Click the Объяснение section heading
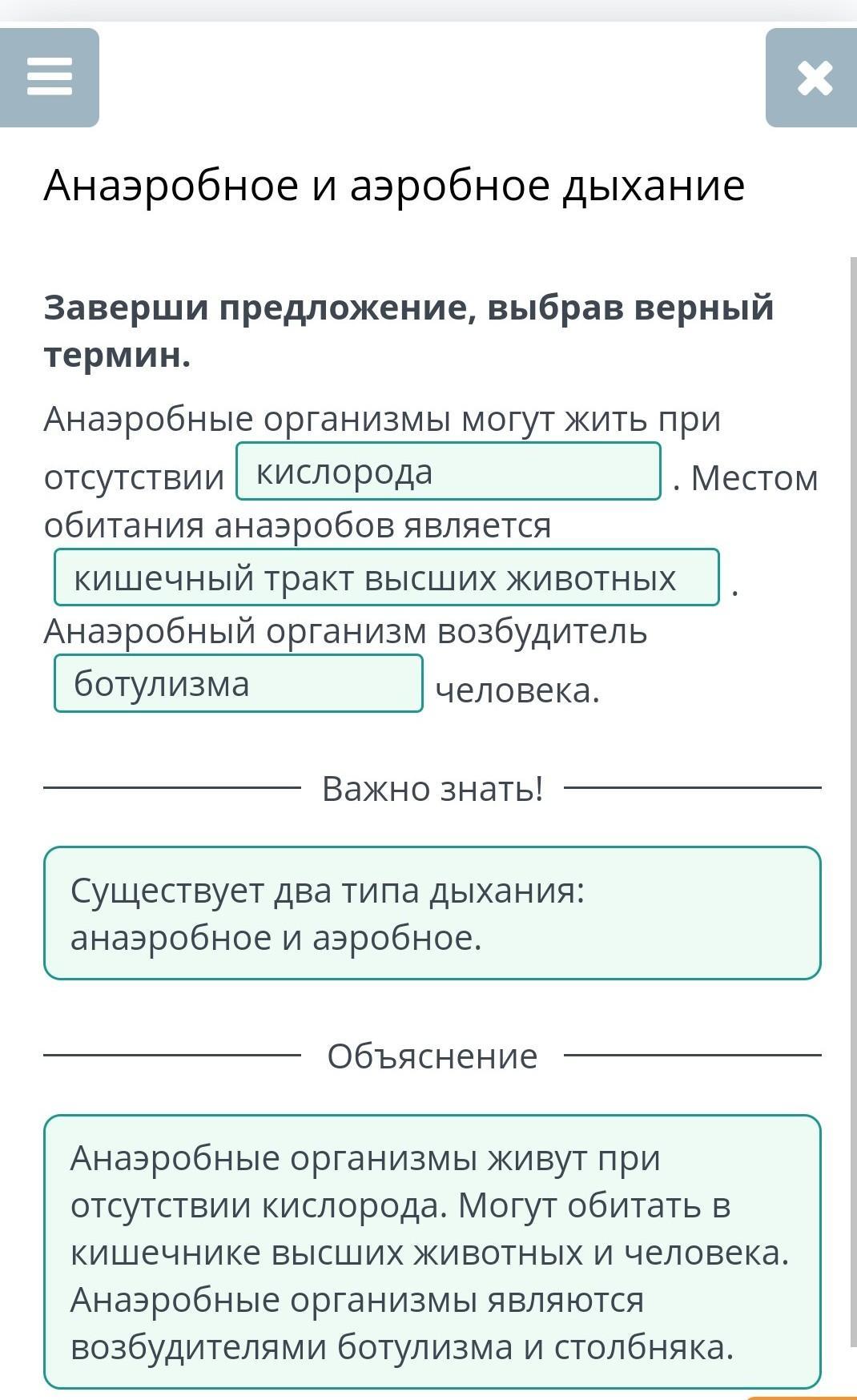This screenshot has height=1400, width=857. pyautogui.click(x=433, y=1056)
